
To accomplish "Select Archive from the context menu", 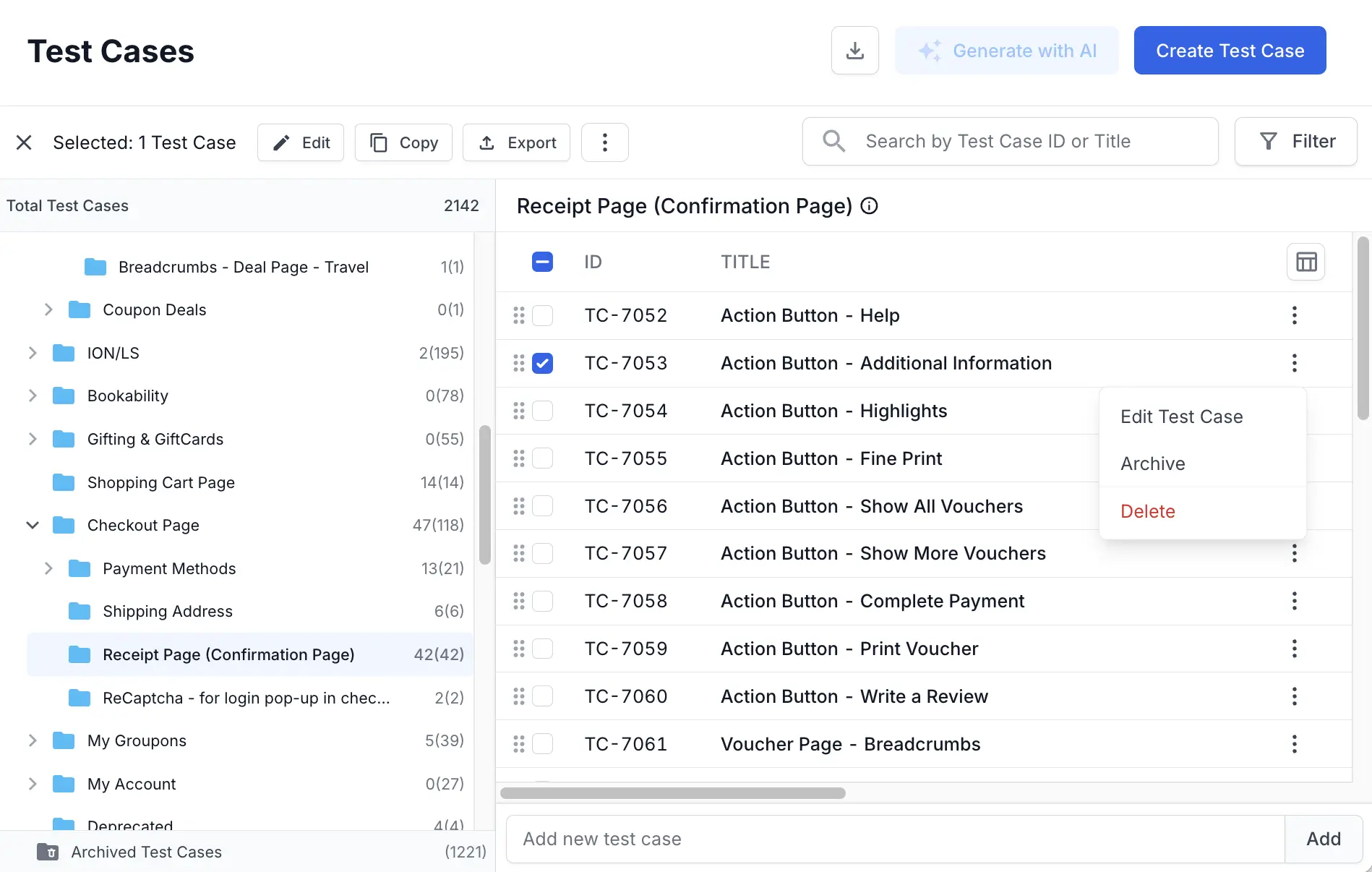I will pos(1152,463).
